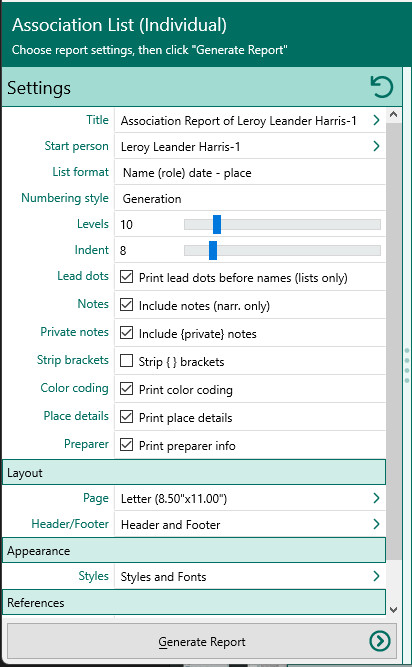Click the chevron next to Leroy Leander Harris-1
This screenshot has width=412, height=667.
(376, 146)
